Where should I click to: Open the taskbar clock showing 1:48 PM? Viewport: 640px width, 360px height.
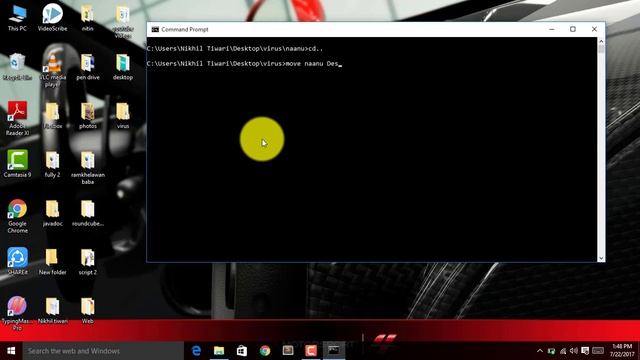622,351
